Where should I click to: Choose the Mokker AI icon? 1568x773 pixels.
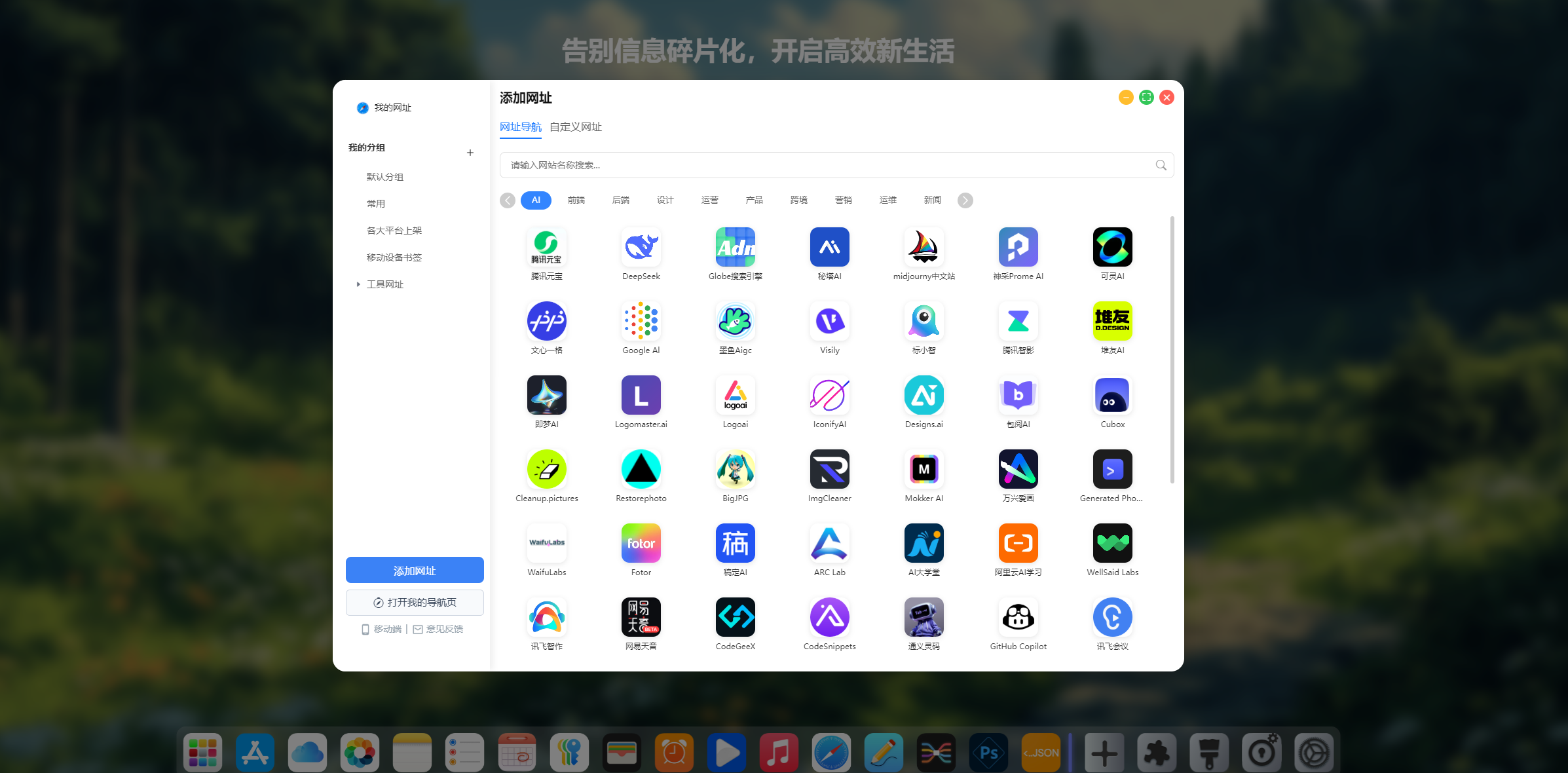pos(924,469)
